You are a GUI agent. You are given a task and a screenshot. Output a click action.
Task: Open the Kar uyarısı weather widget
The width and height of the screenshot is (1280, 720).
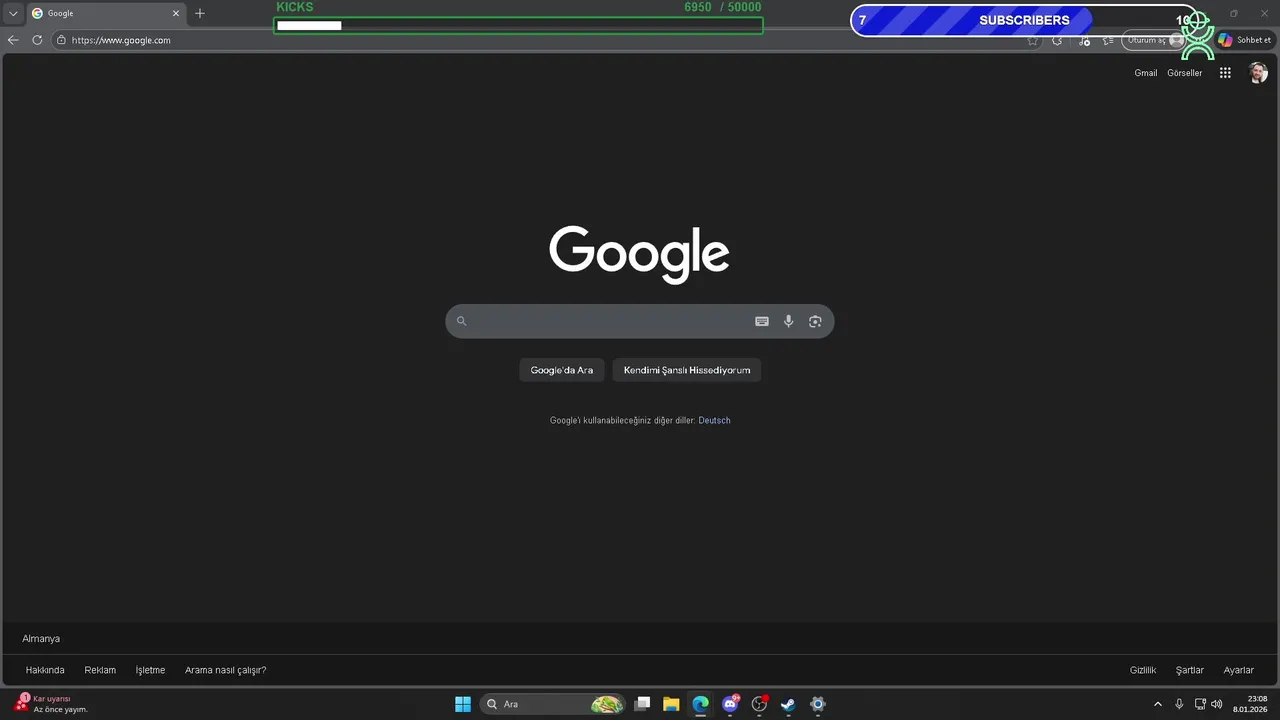[52, 704]
